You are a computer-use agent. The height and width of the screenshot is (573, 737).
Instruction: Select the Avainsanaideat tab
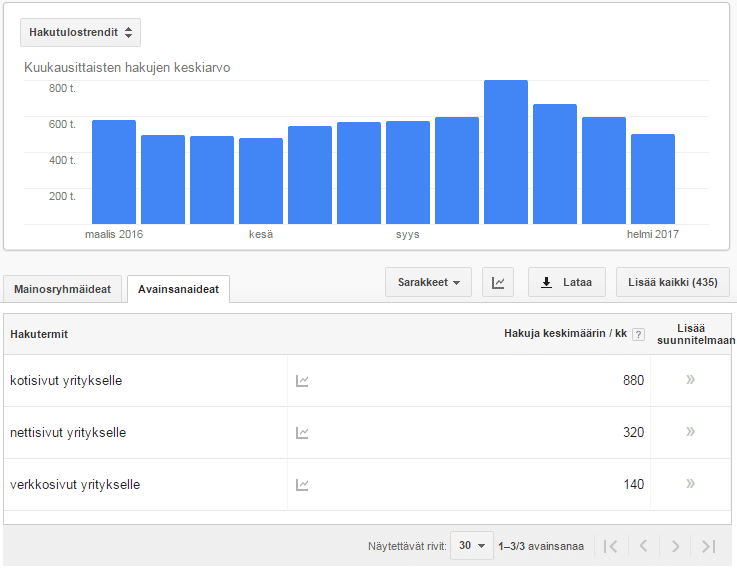click(x=178, y=289)
